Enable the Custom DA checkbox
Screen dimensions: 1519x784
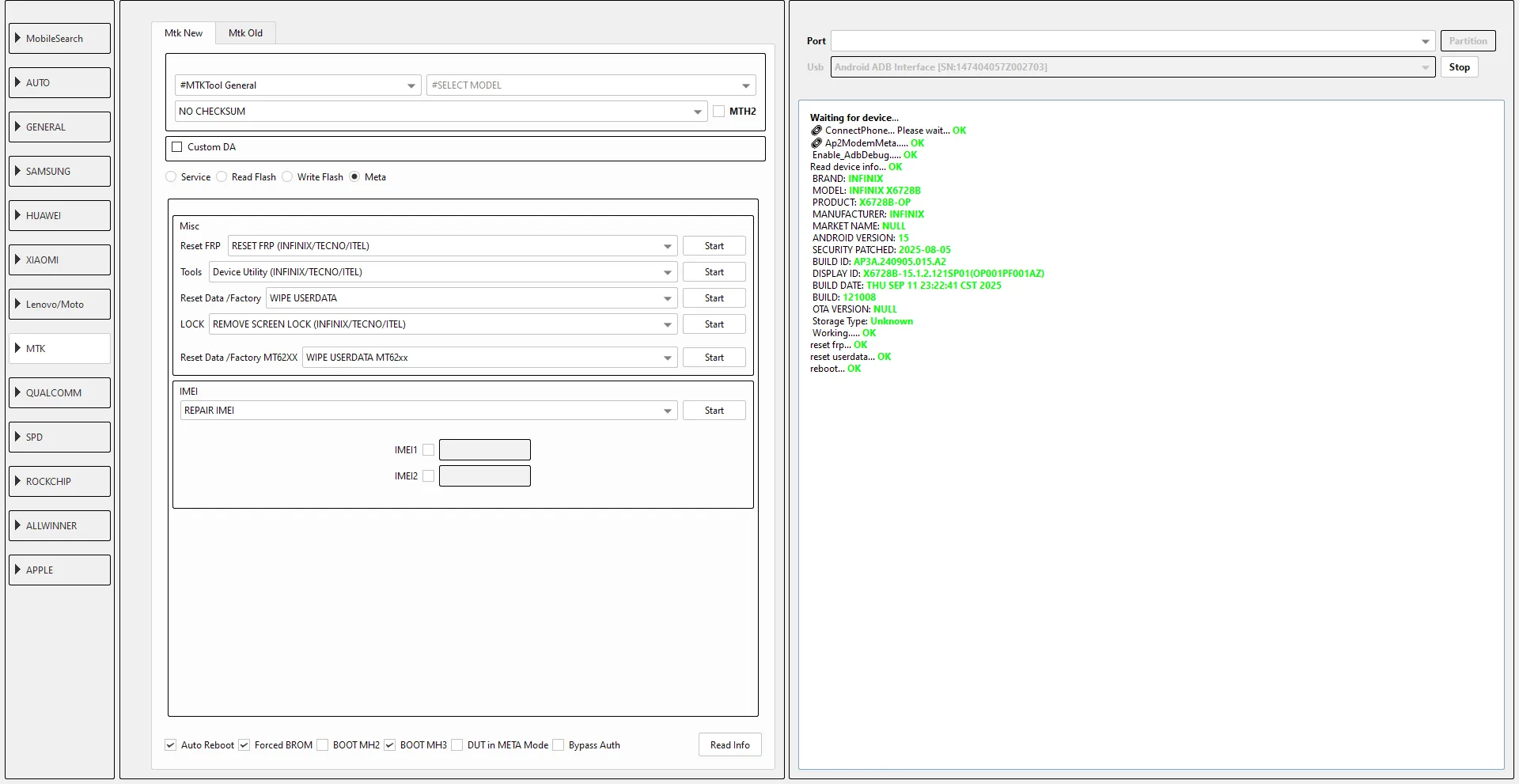pyautogui.click(x=177, y=147)
